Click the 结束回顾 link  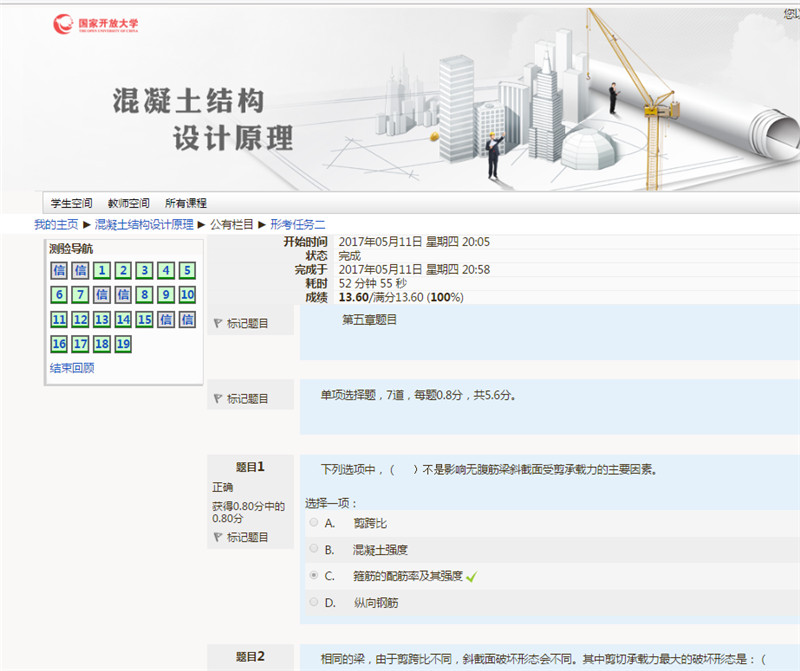(x=72, y=368)
